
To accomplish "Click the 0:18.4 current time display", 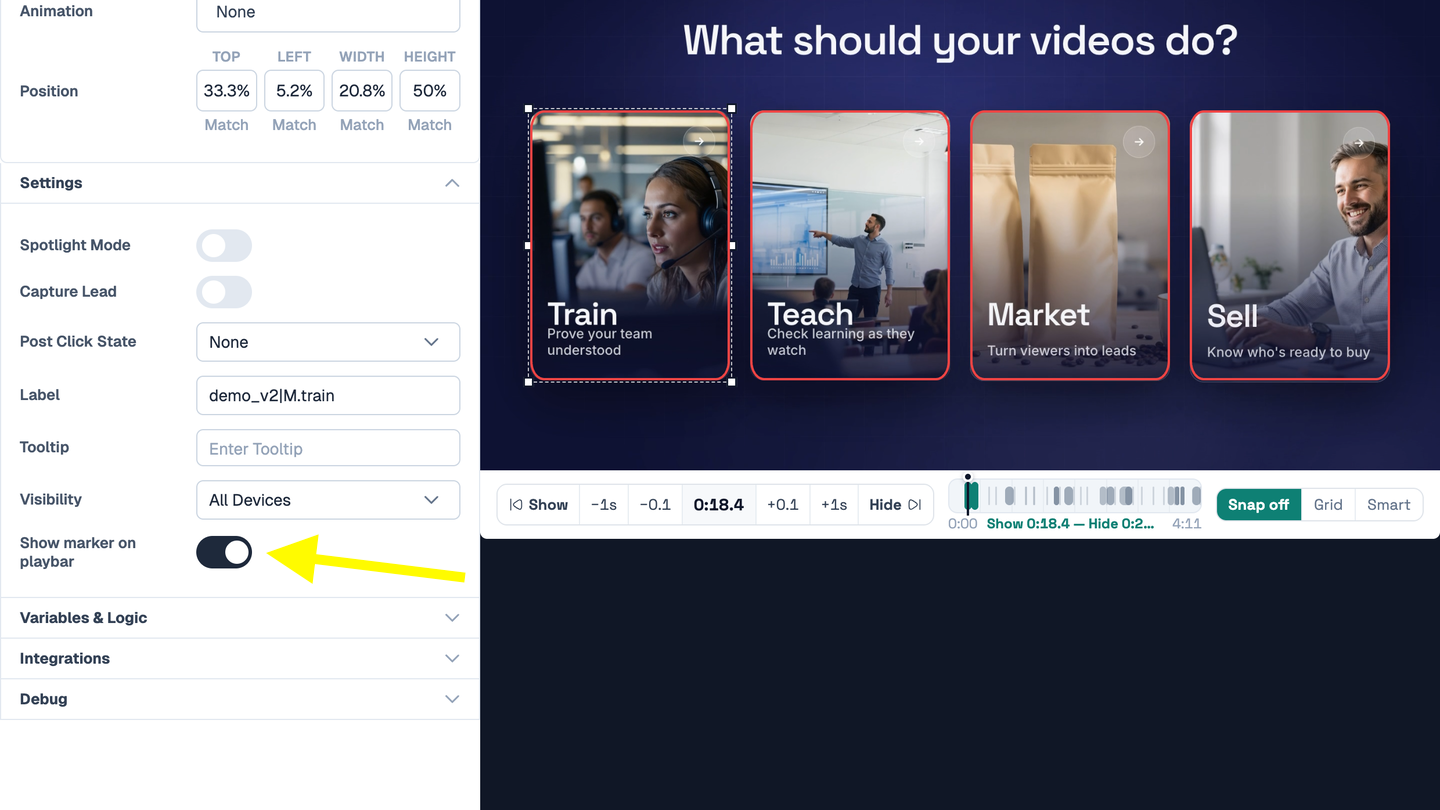I will (x=719, y=505).
